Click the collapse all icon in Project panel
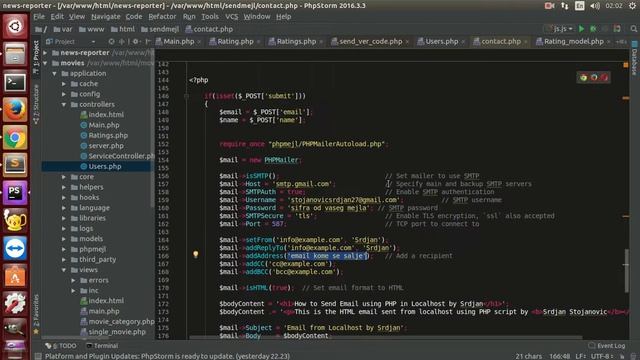This screenshot has width=640, height=360. point(122,42)
